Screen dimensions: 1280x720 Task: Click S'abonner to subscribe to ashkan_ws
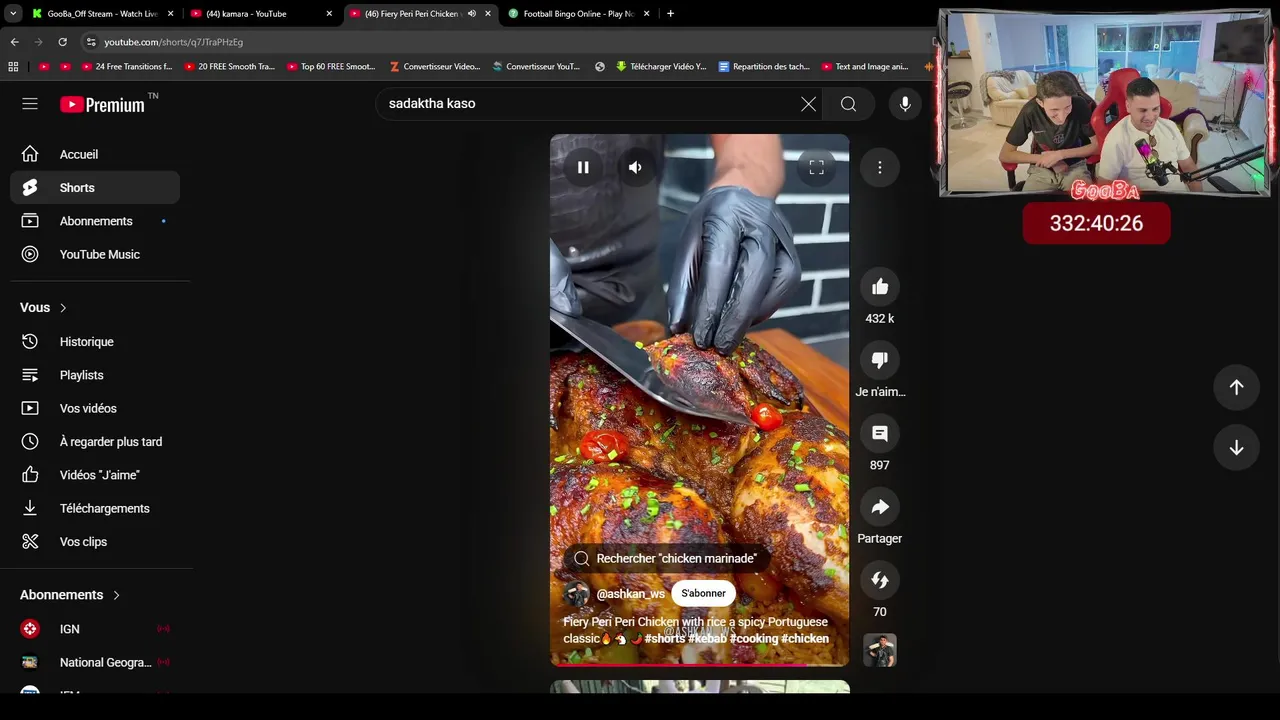pos(704,593)
